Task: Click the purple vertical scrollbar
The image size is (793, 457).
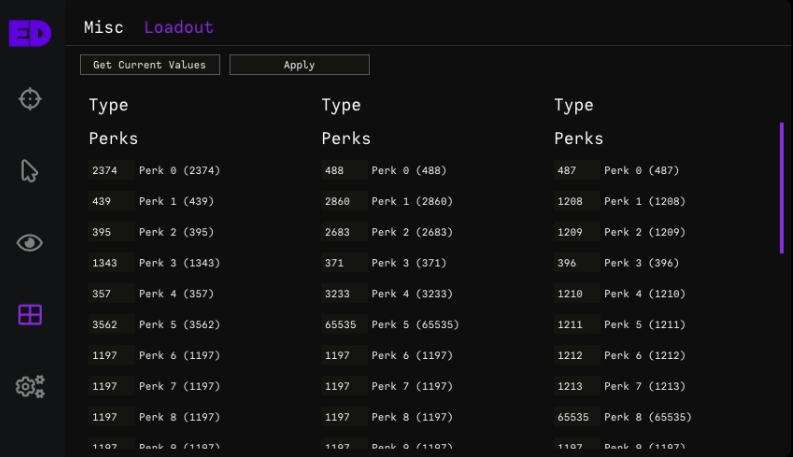Action: (x=781, y=188)
